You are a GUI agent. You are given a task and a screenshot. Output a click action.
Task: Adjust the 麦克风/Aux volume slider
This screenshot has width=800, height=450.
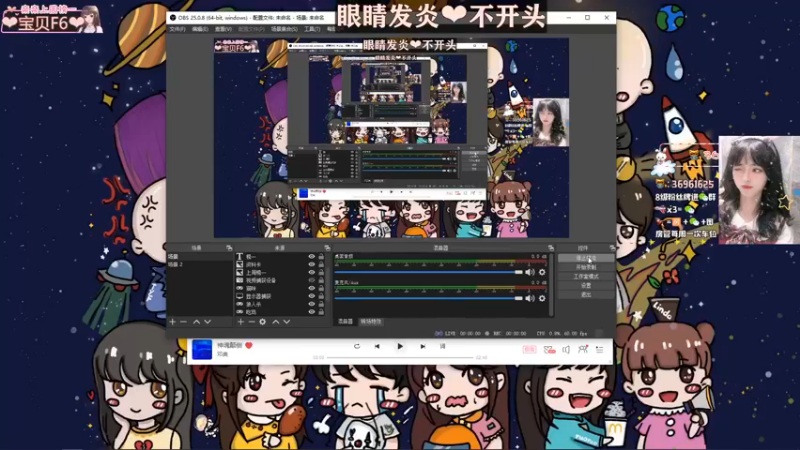tap(429, 298)
